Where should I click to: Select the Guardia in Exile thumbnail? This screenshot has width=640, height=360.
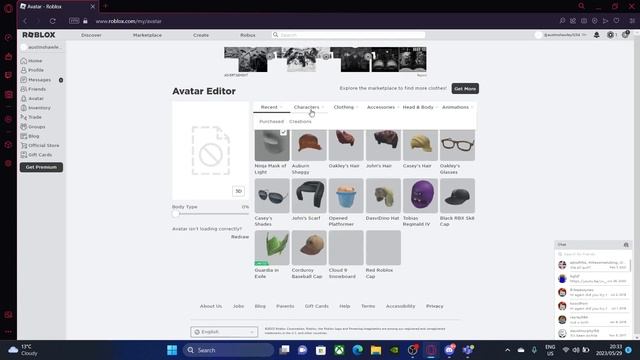(272, 248)
